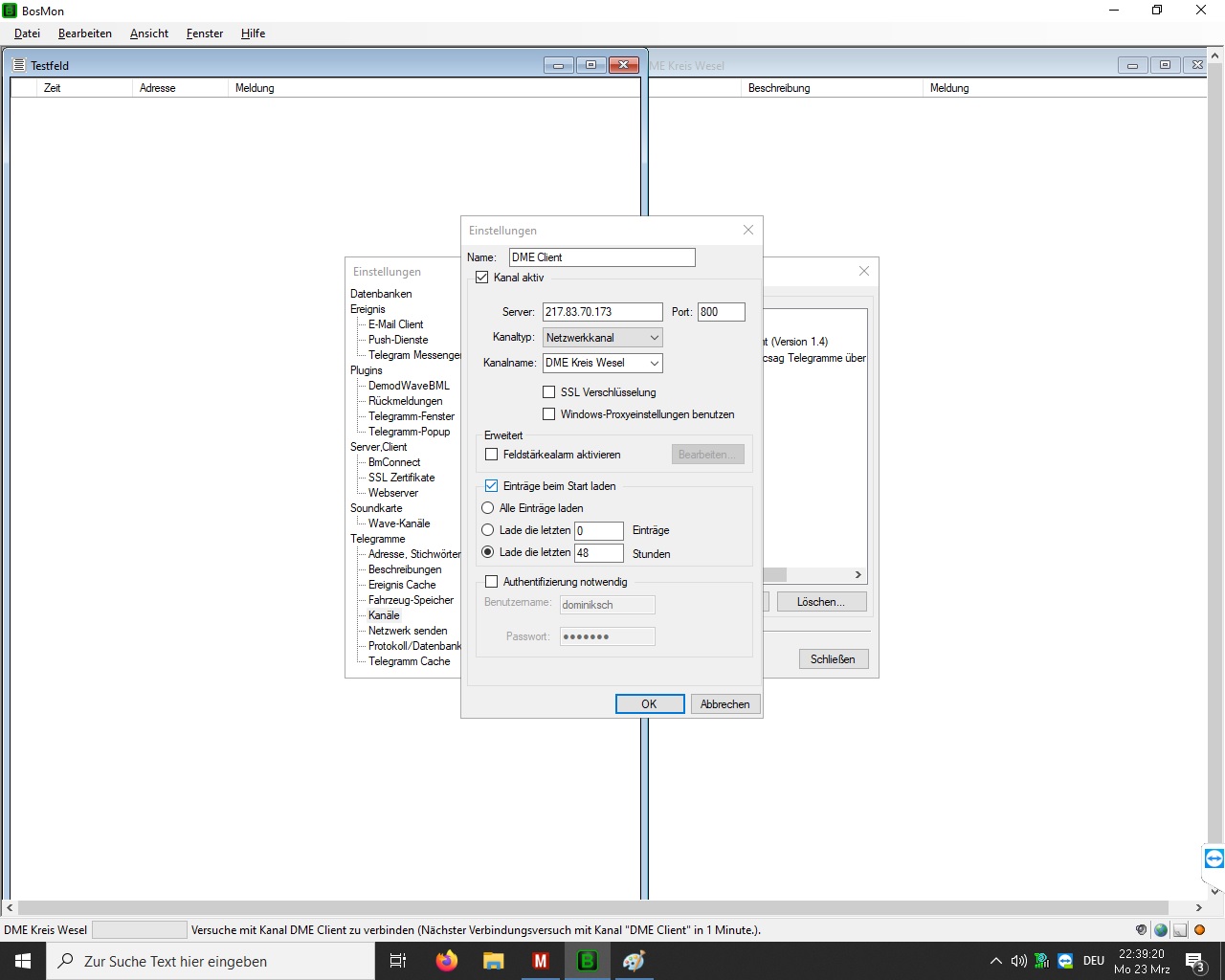Click the Windows search box
This screenshot has width=1225, height=980.
[211, 961]
